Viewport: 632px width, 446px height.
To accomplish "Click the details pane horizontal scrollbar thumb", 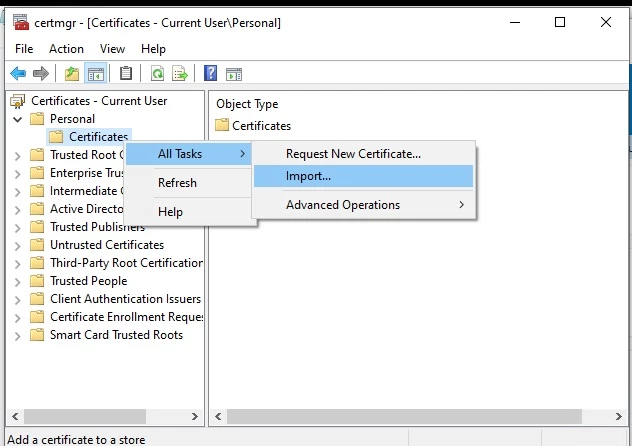I will click(404, 416).
